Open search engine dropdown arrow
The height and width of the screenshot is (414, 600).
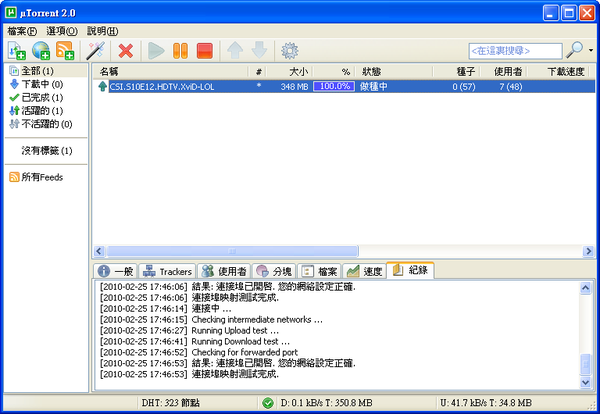pos(591,51)
